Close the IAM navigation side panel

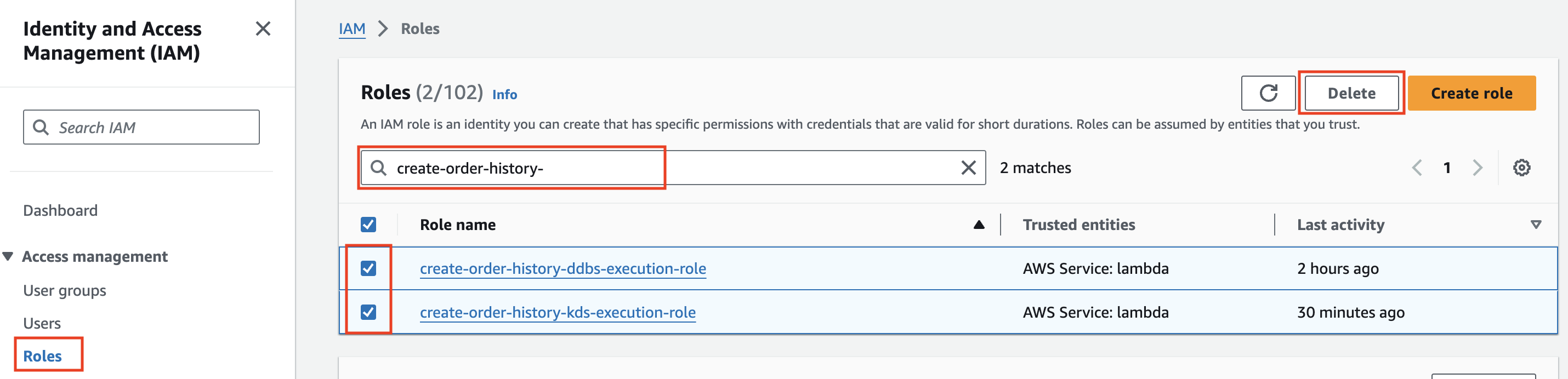pos(263,28)
